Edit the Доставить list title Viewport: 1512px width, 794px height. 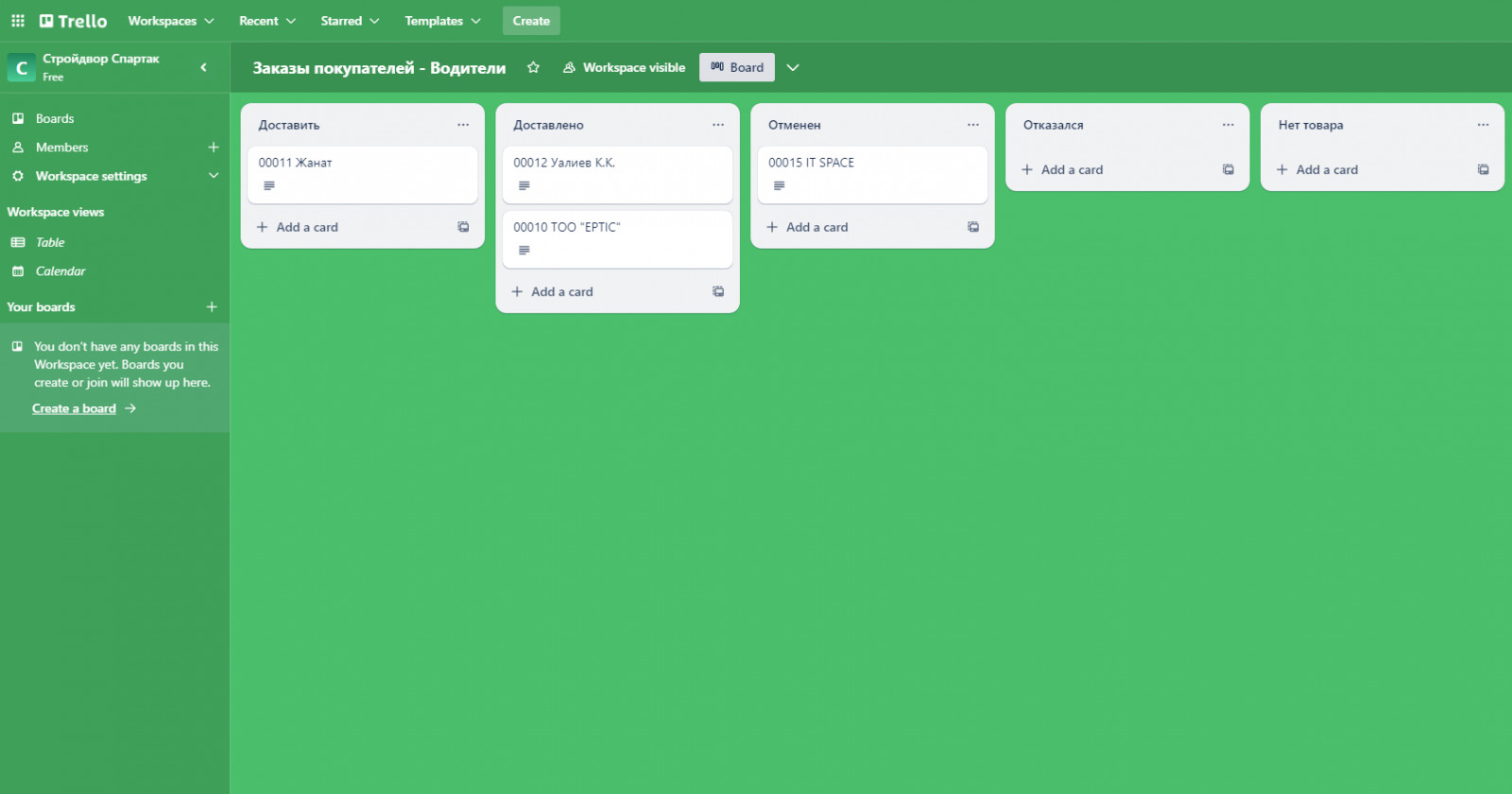[x=289, y=125]
